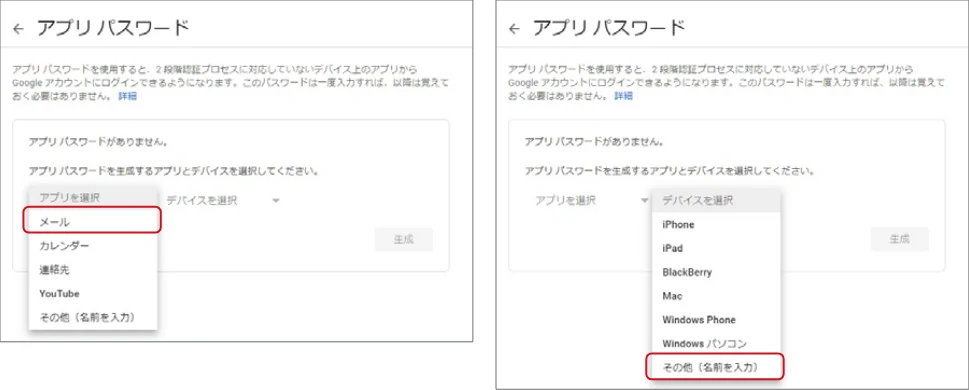Screen dimensions: 969x390
Task: Go back using arrow in right screenshot
Action: click(x=514, y=29)
